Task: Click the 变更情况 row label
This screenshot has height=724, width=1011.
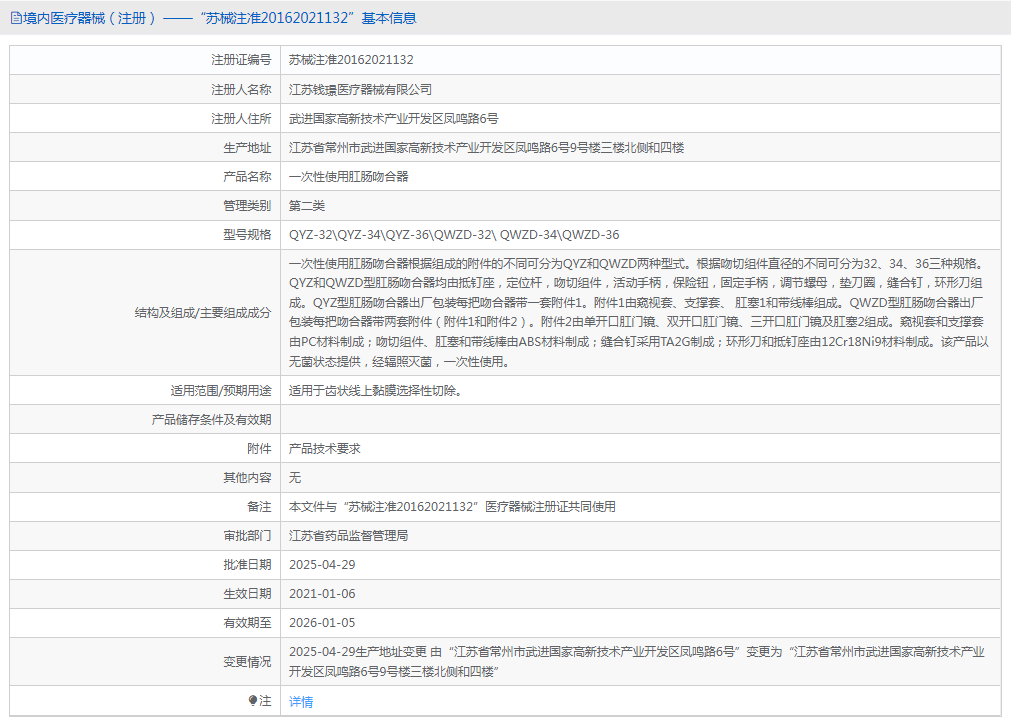Action: pos(247,661)
